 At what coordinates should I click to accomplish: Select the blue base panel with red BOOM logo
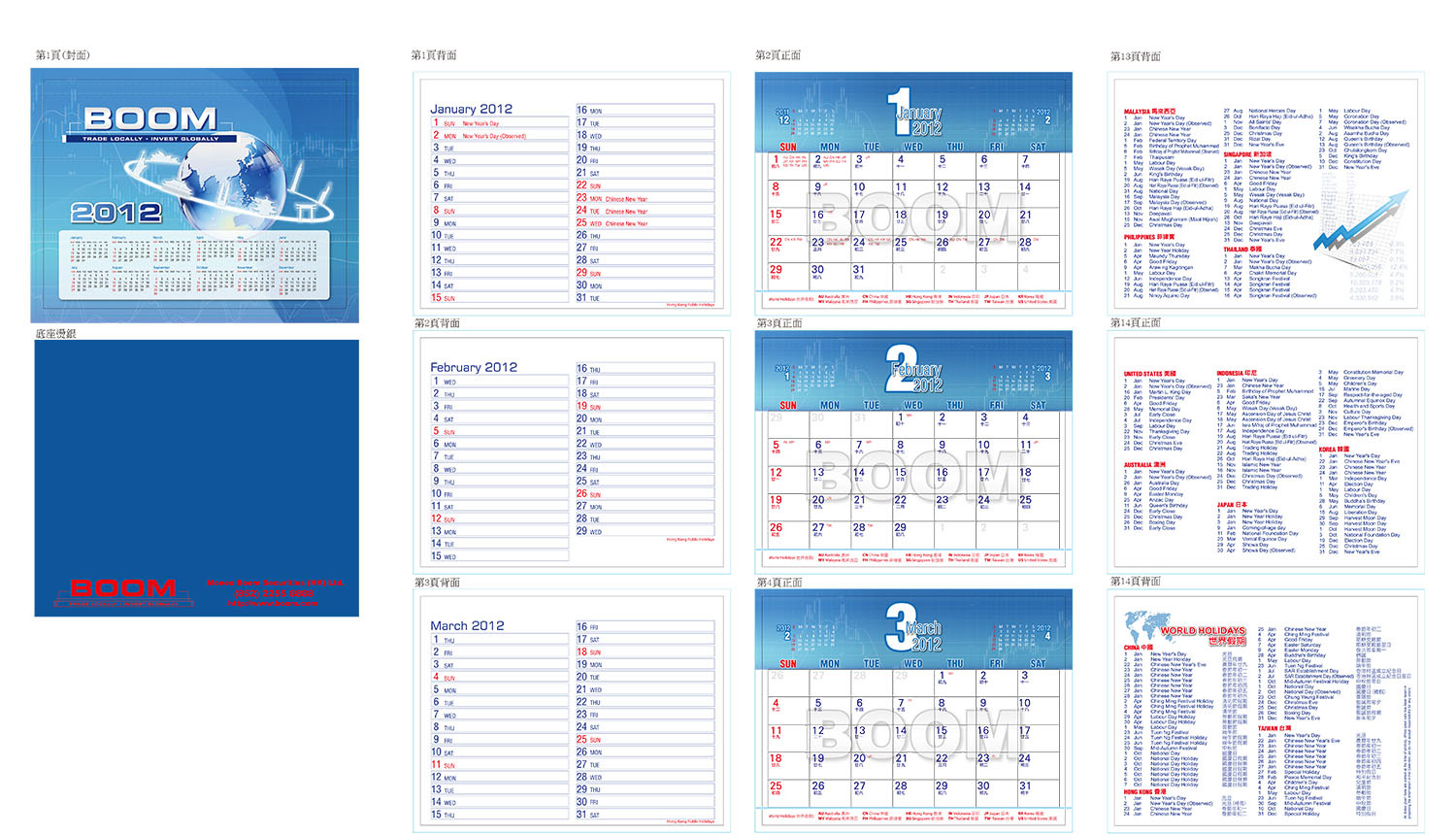point(196,478)
